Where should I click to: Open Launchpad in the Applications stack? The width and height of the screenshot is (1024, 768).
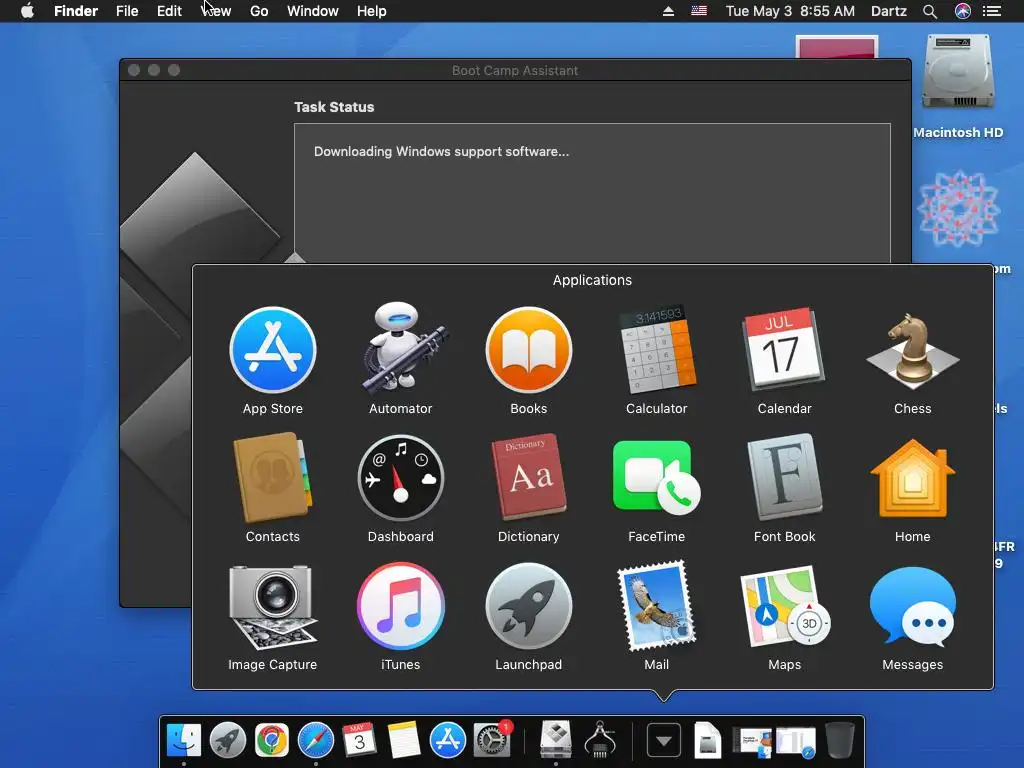(529, 606)
